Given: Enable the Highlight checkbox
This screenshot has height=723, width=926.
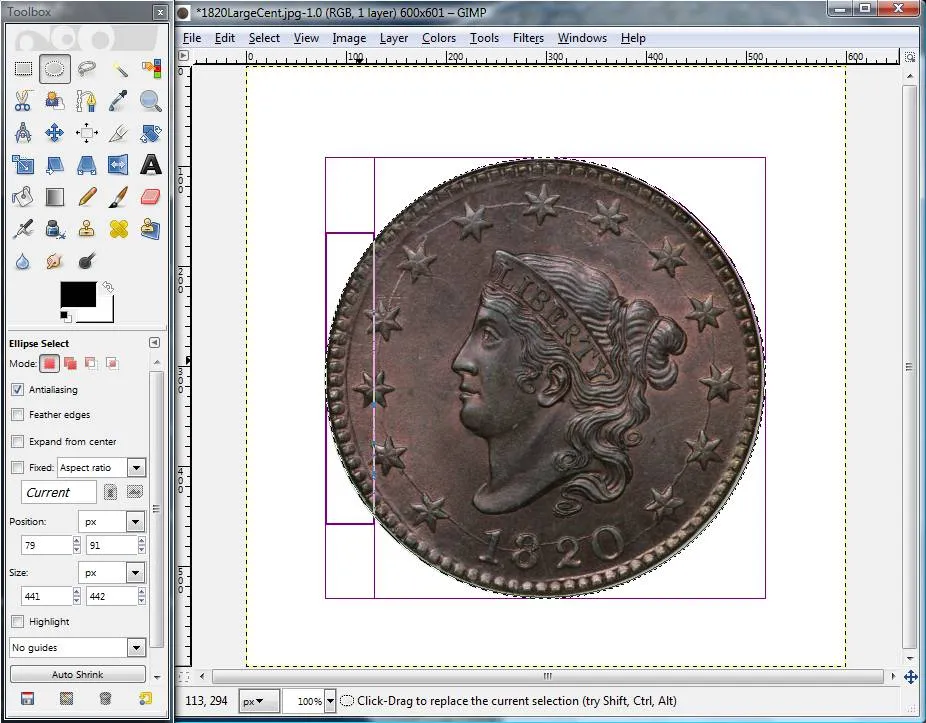Looking at the screenshot, I should pos(18,621).
